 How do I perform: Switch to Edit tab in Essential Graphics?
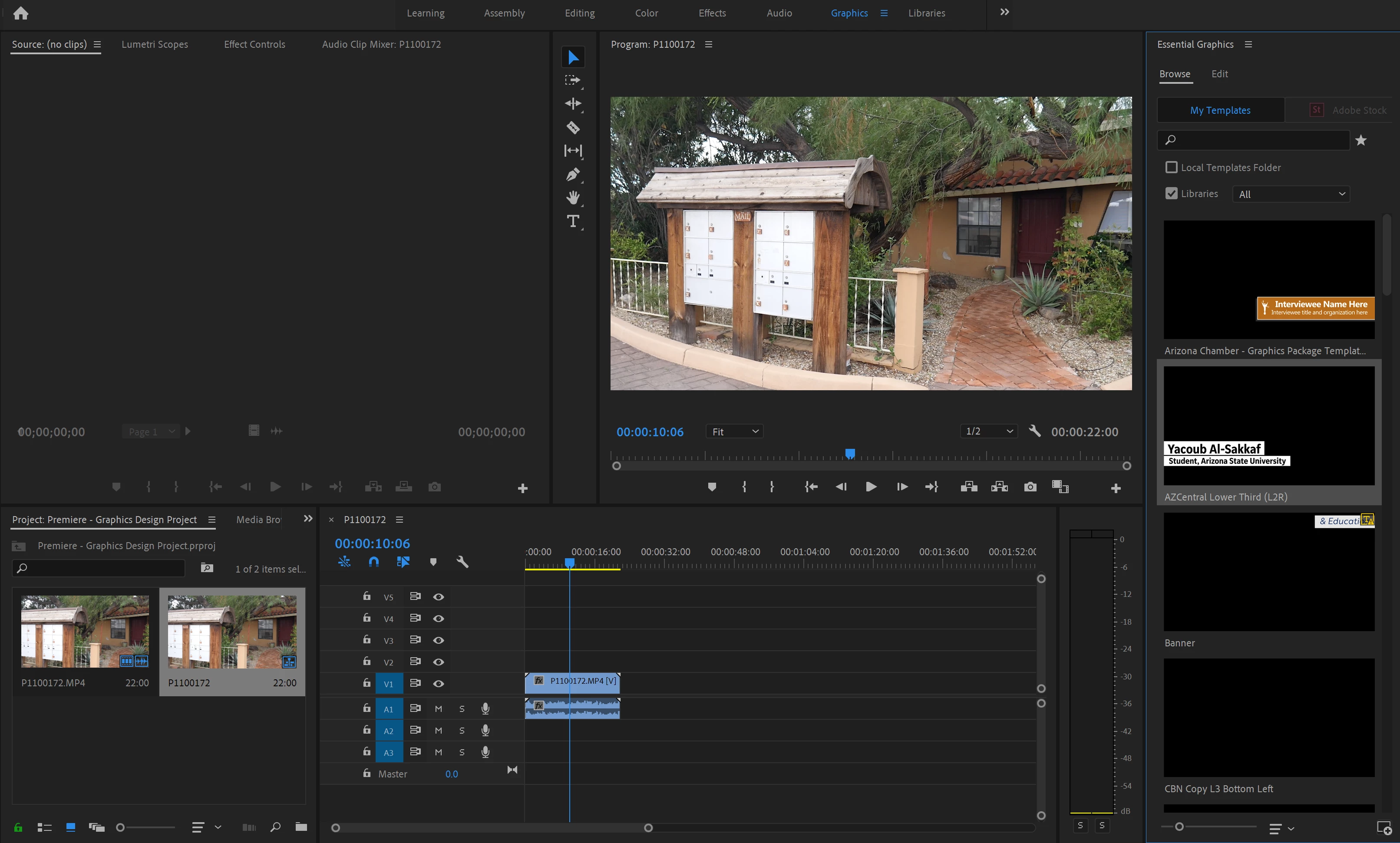tap(1219, 74)
